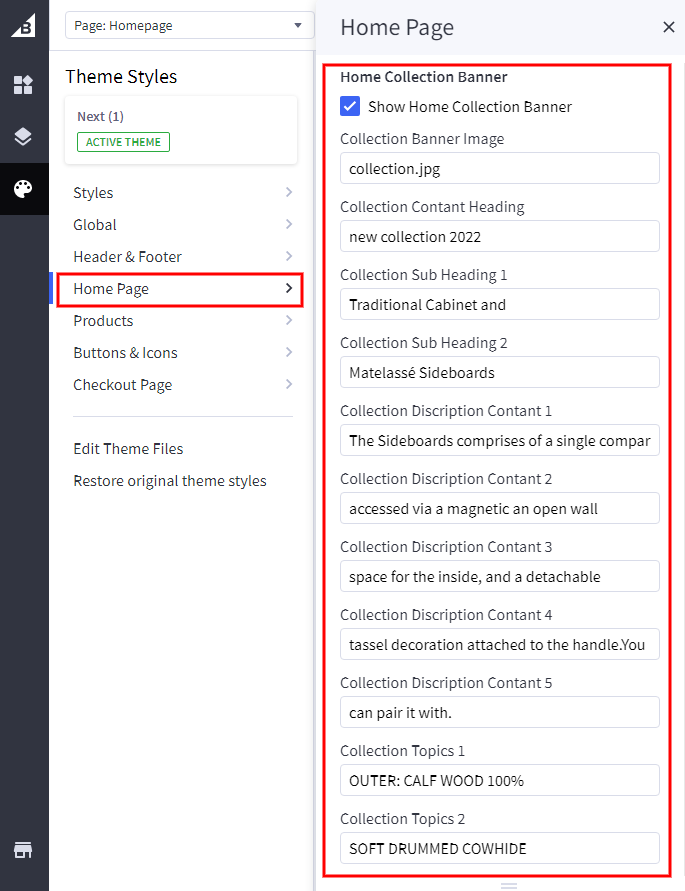Close the Home Page settings panel
The width and height of the screenshot is (685, 891).
pyautogui.click(x=669, y=27)
